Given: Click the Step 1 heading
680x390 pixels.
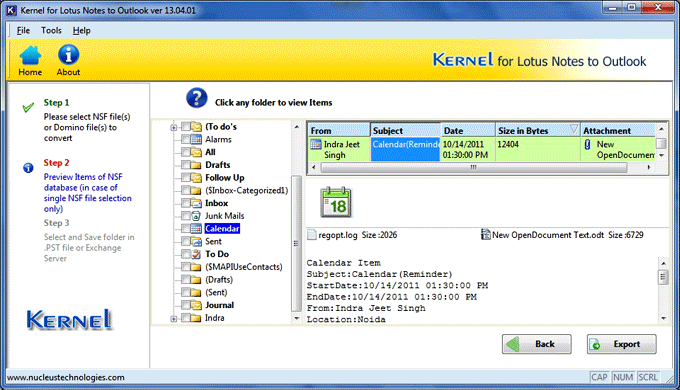Looking at the screenshot, I should pos(56,103).
